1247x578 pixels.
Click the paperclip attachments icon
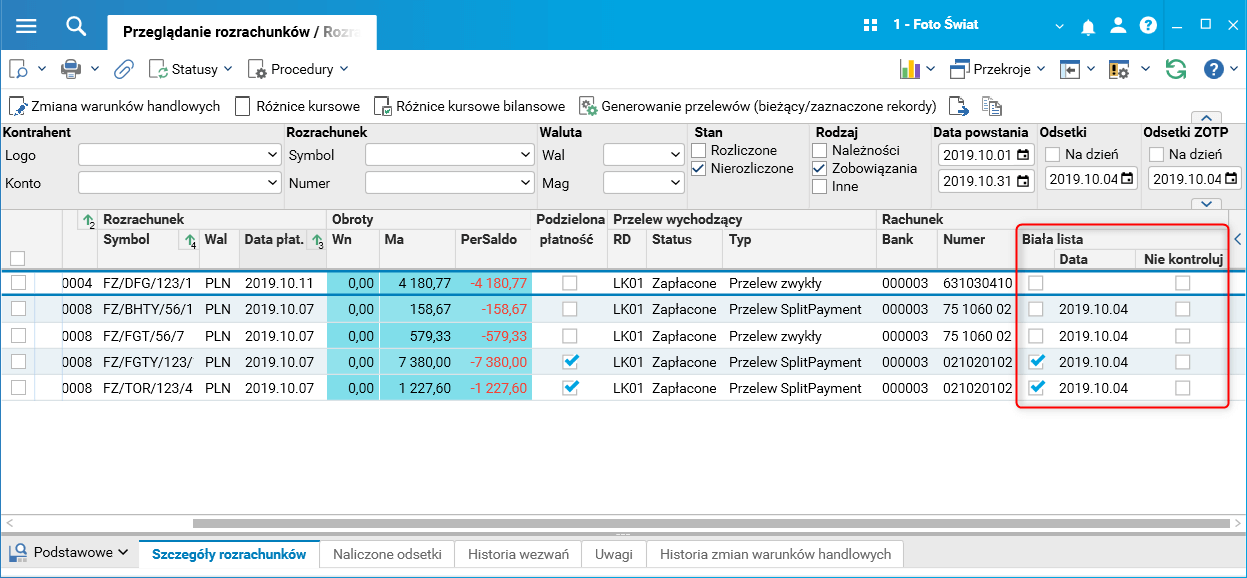pos(124,69)
